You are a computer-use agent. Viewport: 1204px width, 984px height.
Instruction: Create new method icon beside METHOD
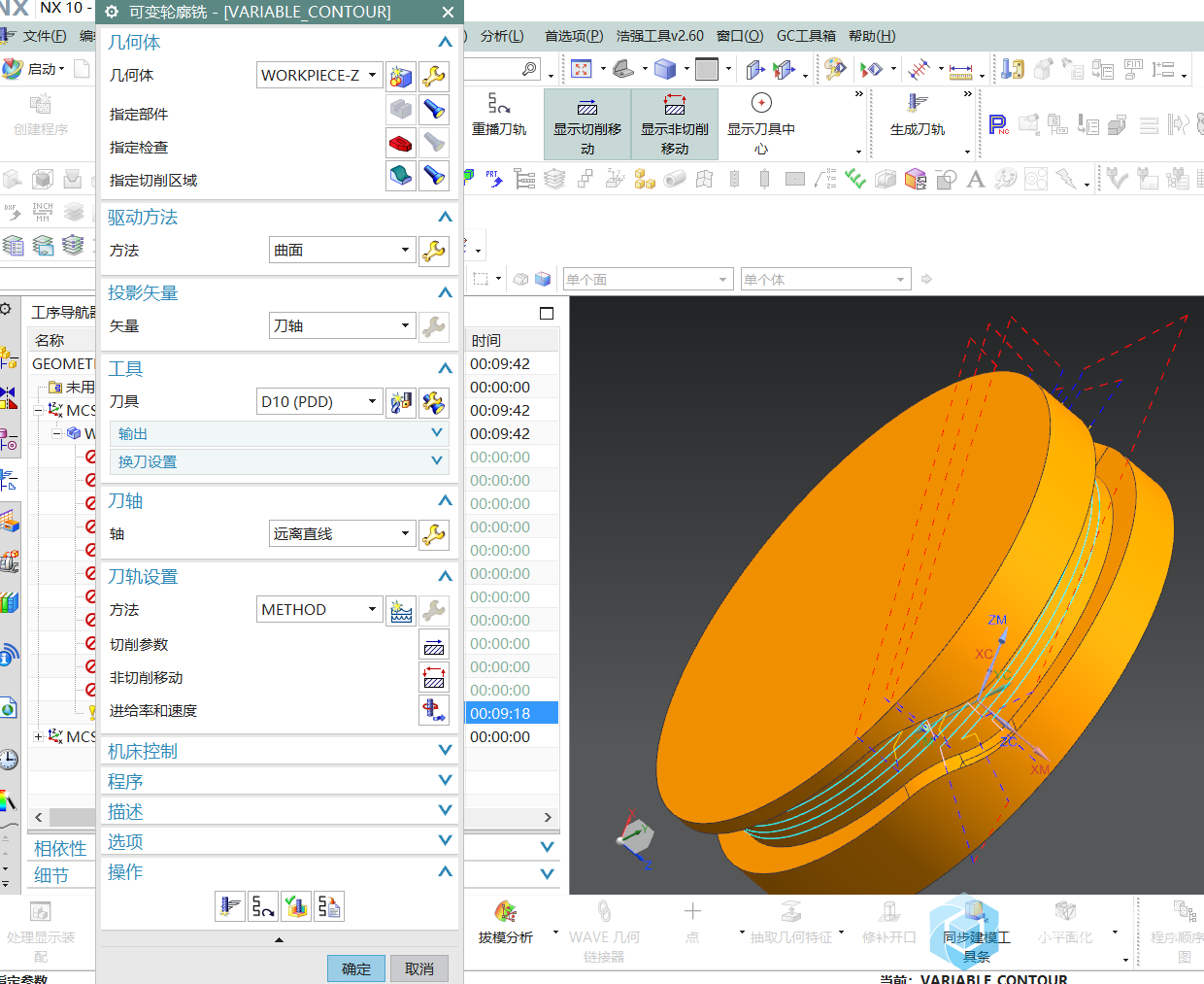click(x=401, y=610)
